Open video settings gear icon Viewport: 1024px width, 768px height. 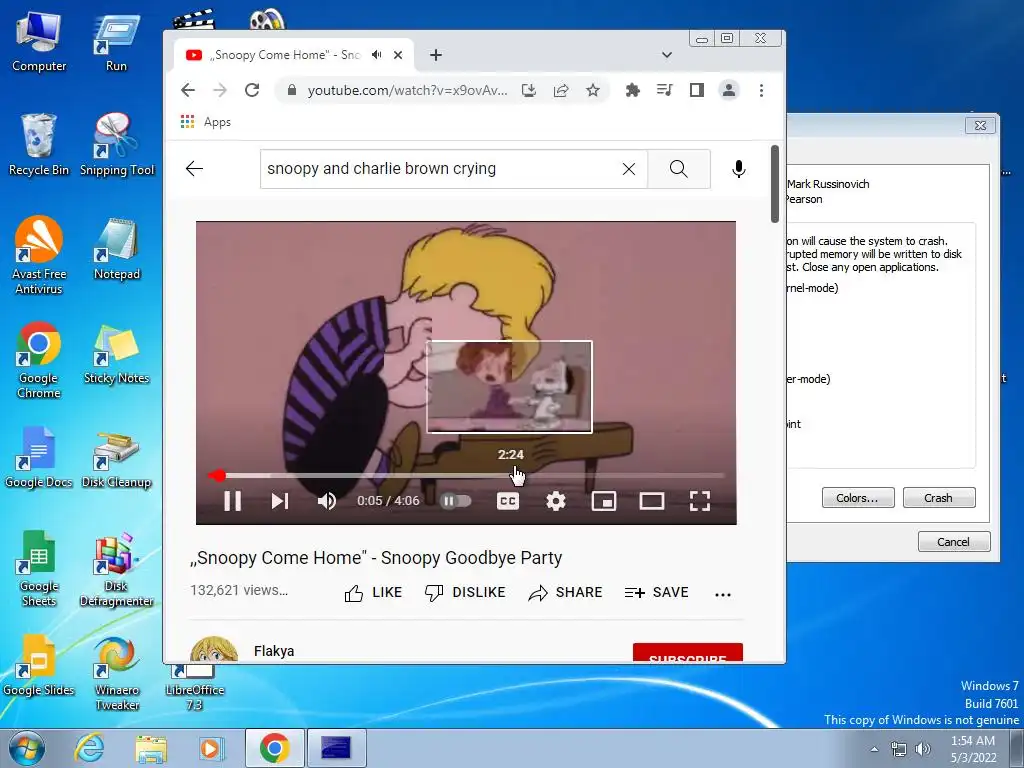coord(556,501)
